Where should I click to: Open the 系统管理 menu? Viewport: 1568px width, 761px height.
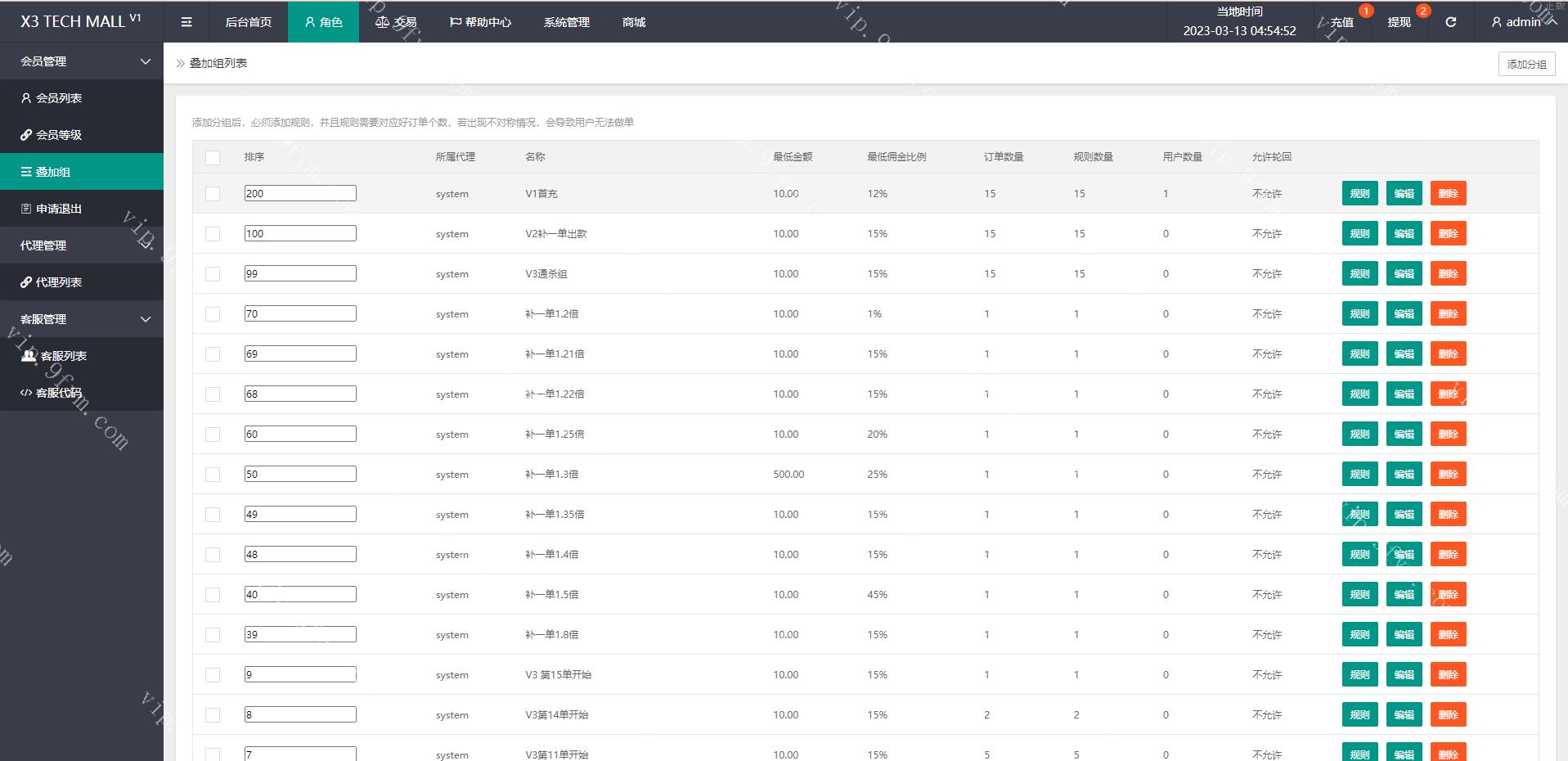click(566, 22)
